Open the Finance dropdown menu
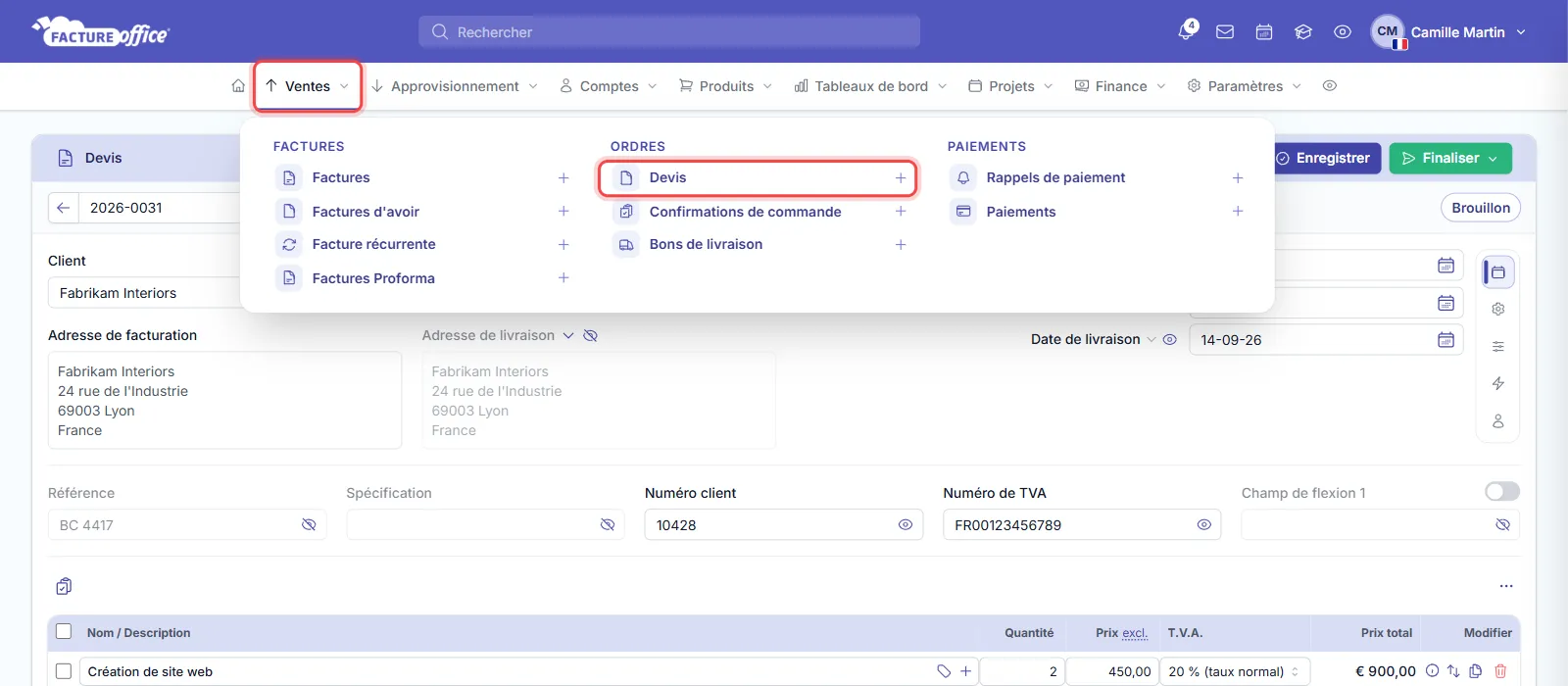 (x=1120, y=86)
